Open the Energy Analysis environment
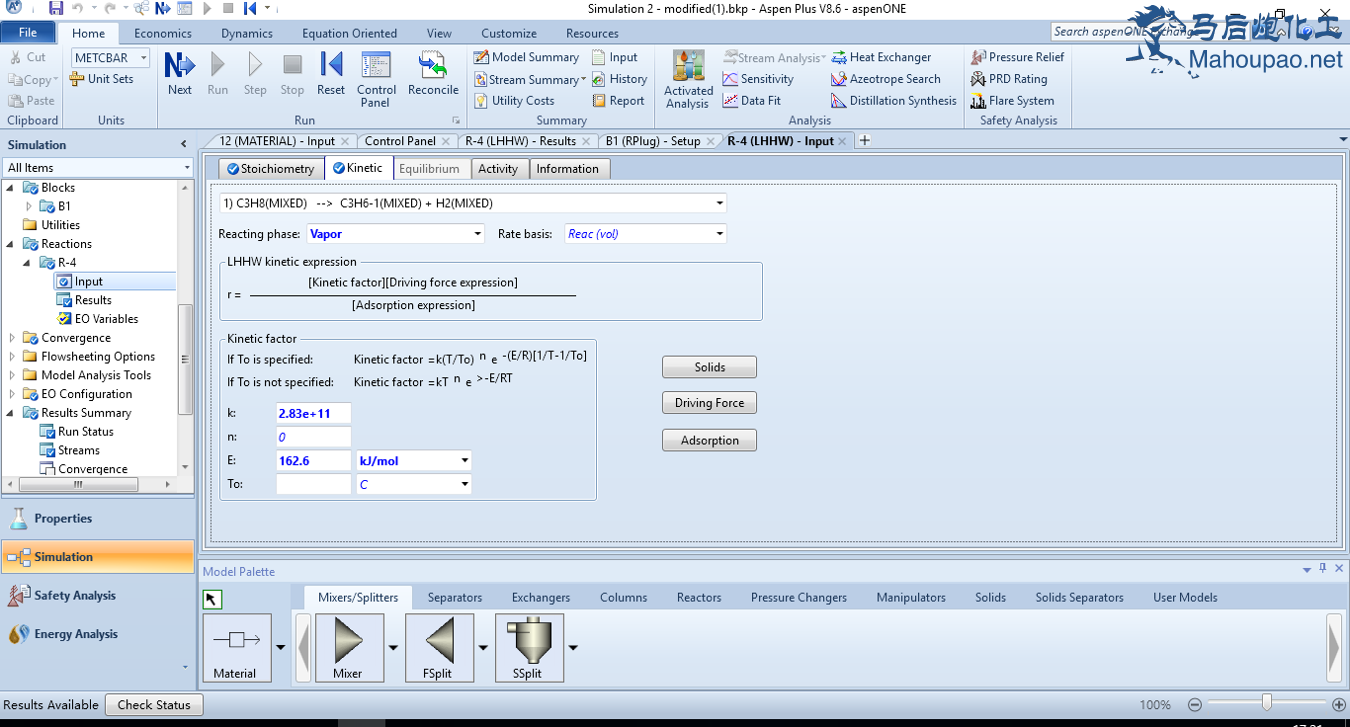1350x727 pixels. pyautogui.click(x=98, y=634)
